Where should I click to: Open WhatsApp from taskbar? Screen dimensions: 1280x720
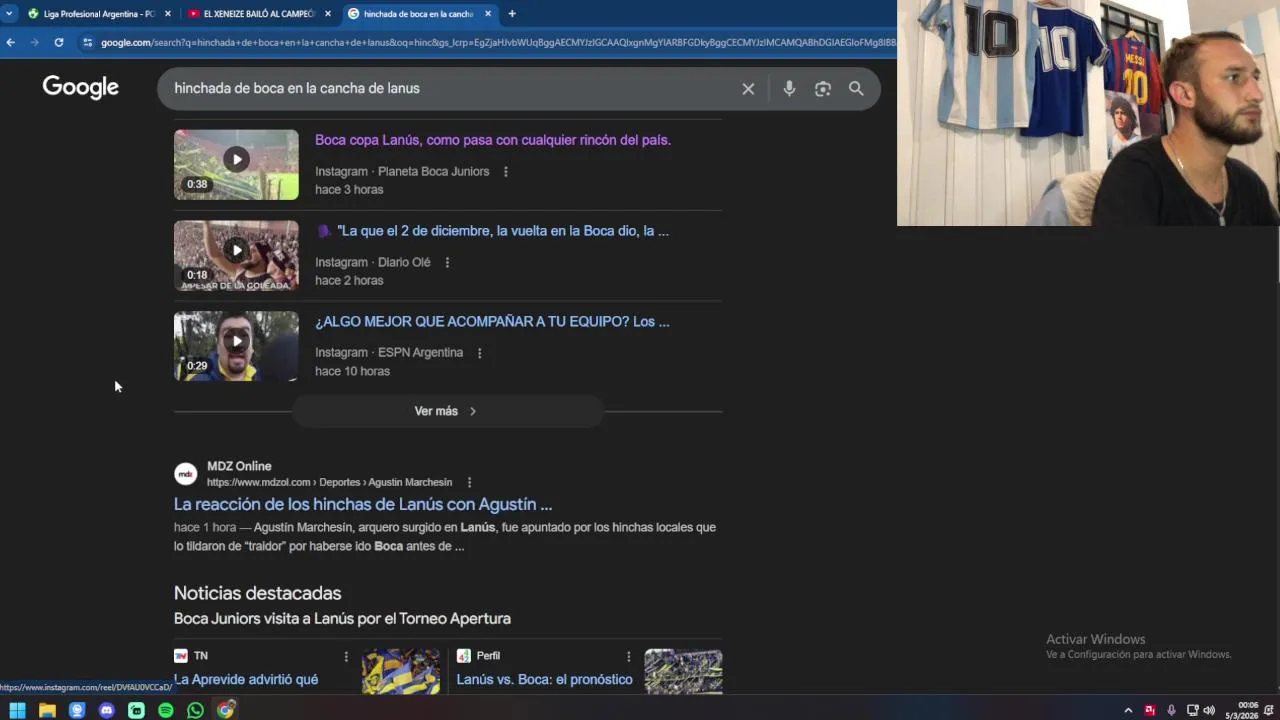(x=196, y=710)
